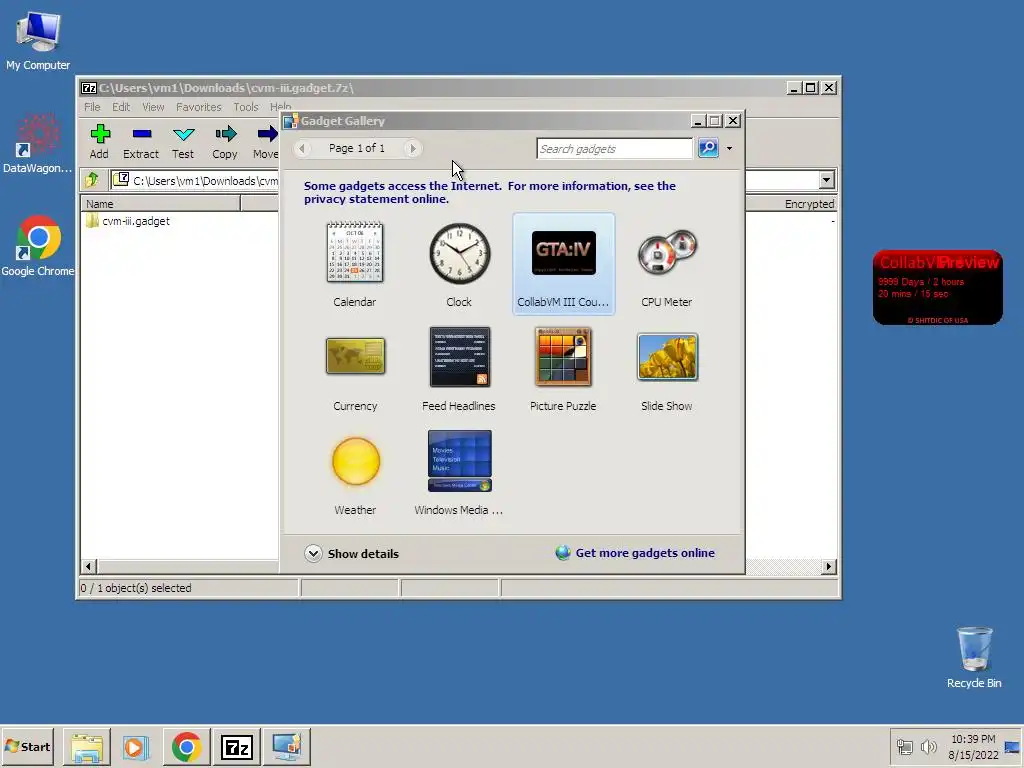The width and height of the screenshot is (1024, 768).
Task: Open the 7-Zip address bar dropdown
Action: [x=827, y=180]
